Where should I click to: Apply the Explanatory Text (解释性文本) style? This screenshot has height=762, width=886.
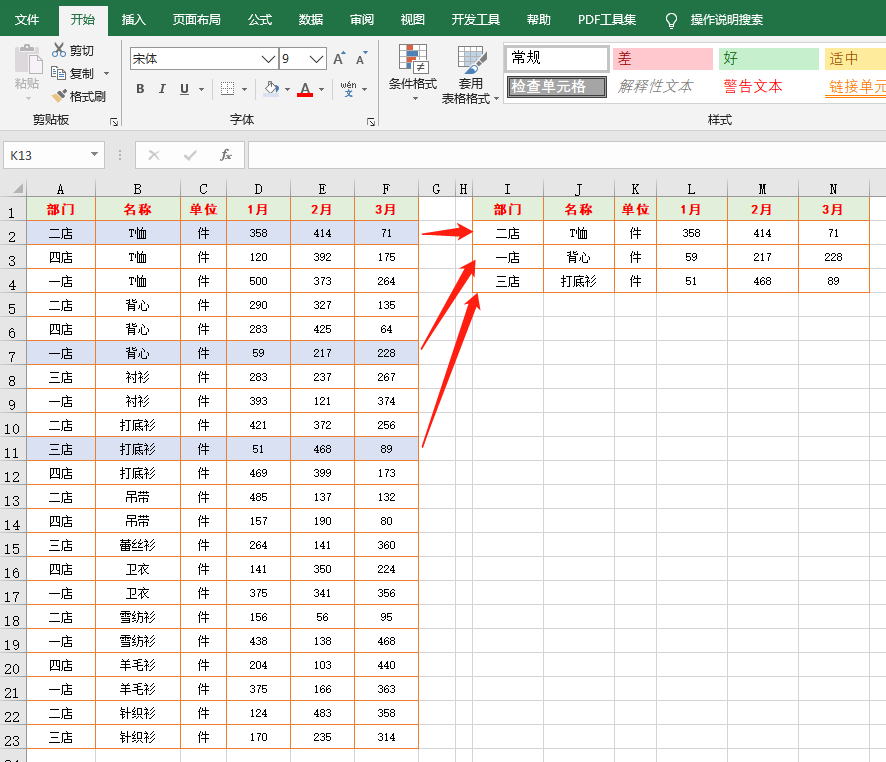[x=655, y=86]
